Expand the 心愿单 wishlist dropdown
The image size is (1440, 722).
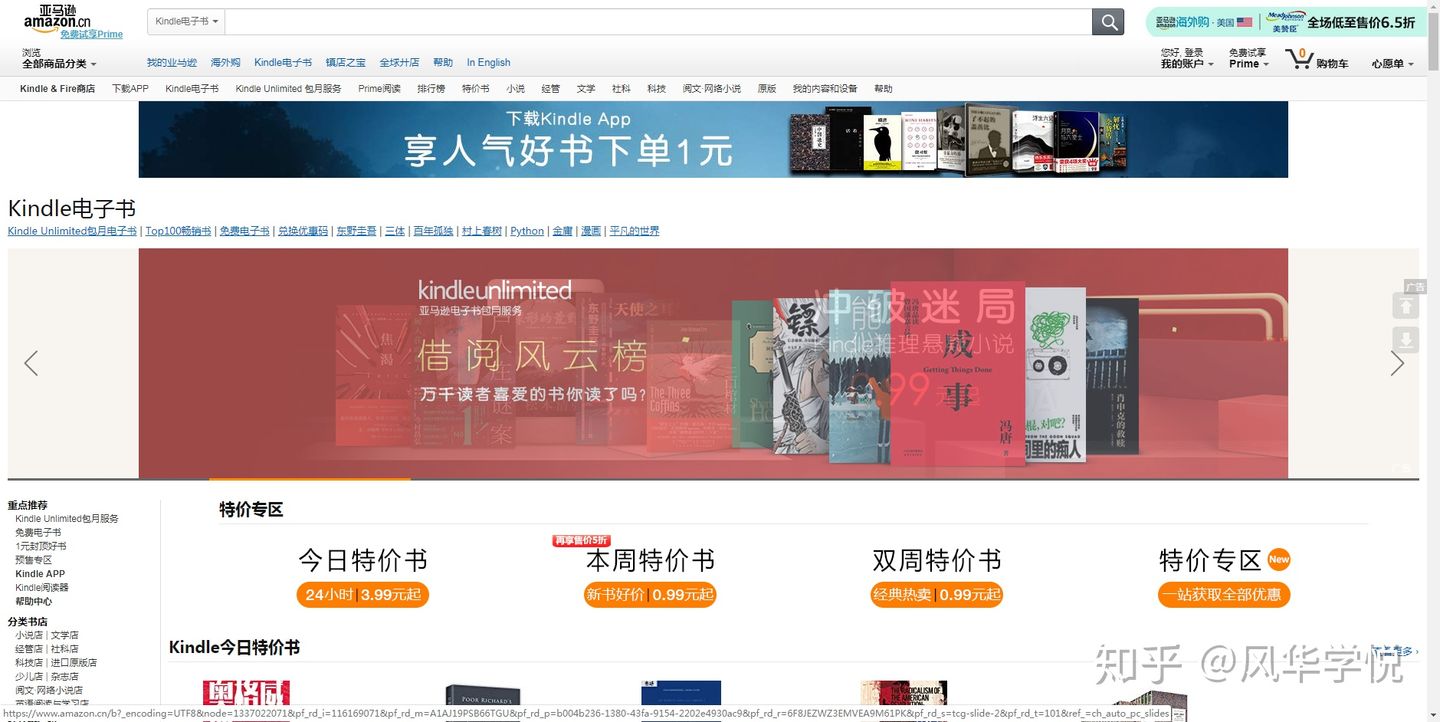(x=1393, y=64)
